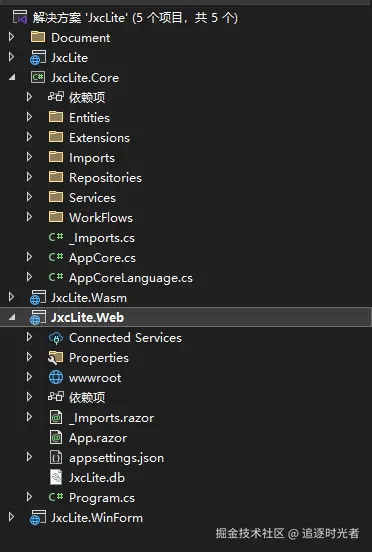Click the database file icon for JxcLite.db
The image size is (372, 552).
pos(56,478)
